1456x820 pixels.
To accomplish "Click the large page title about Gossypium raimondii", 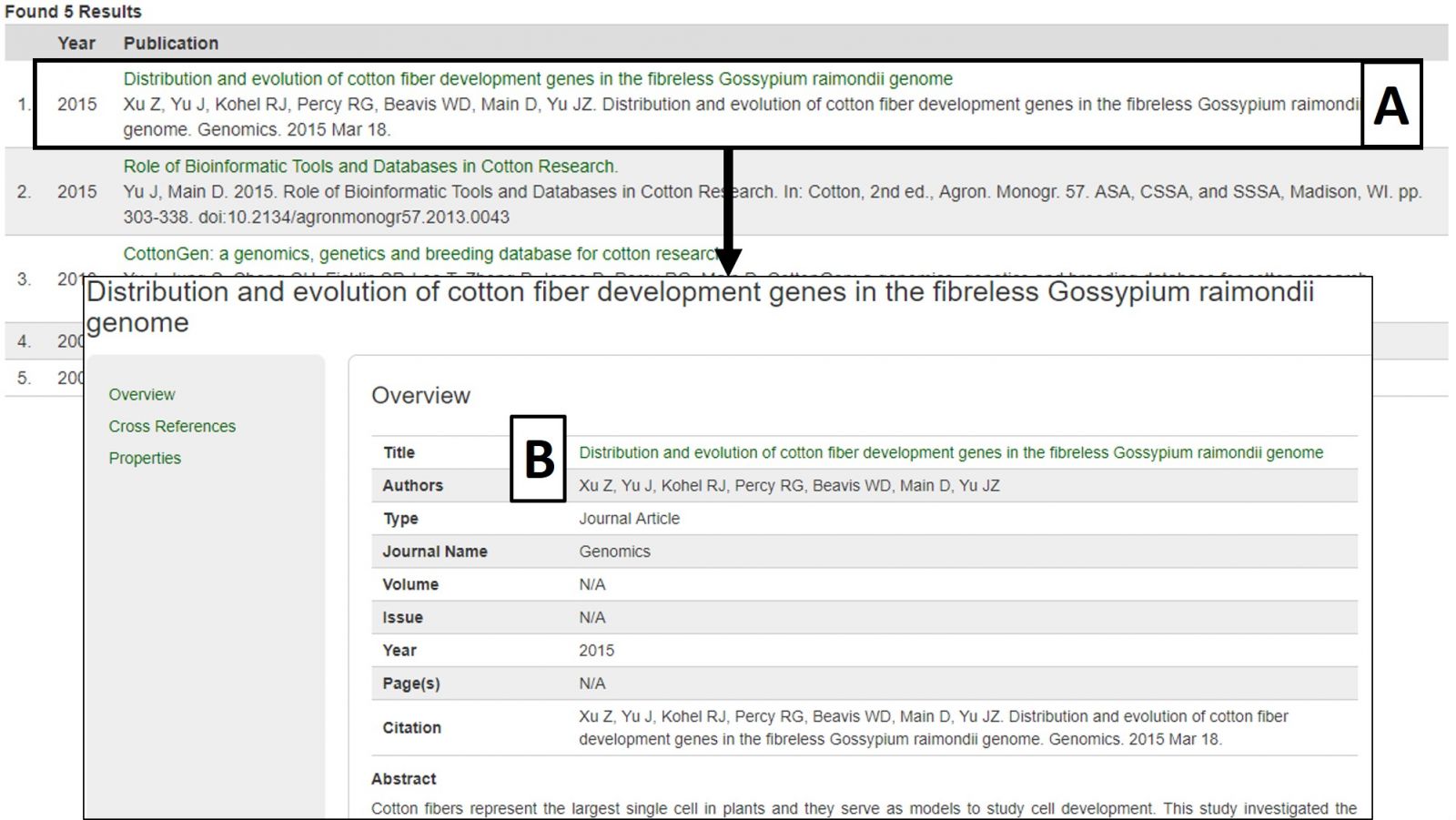I will coord(700,308).
